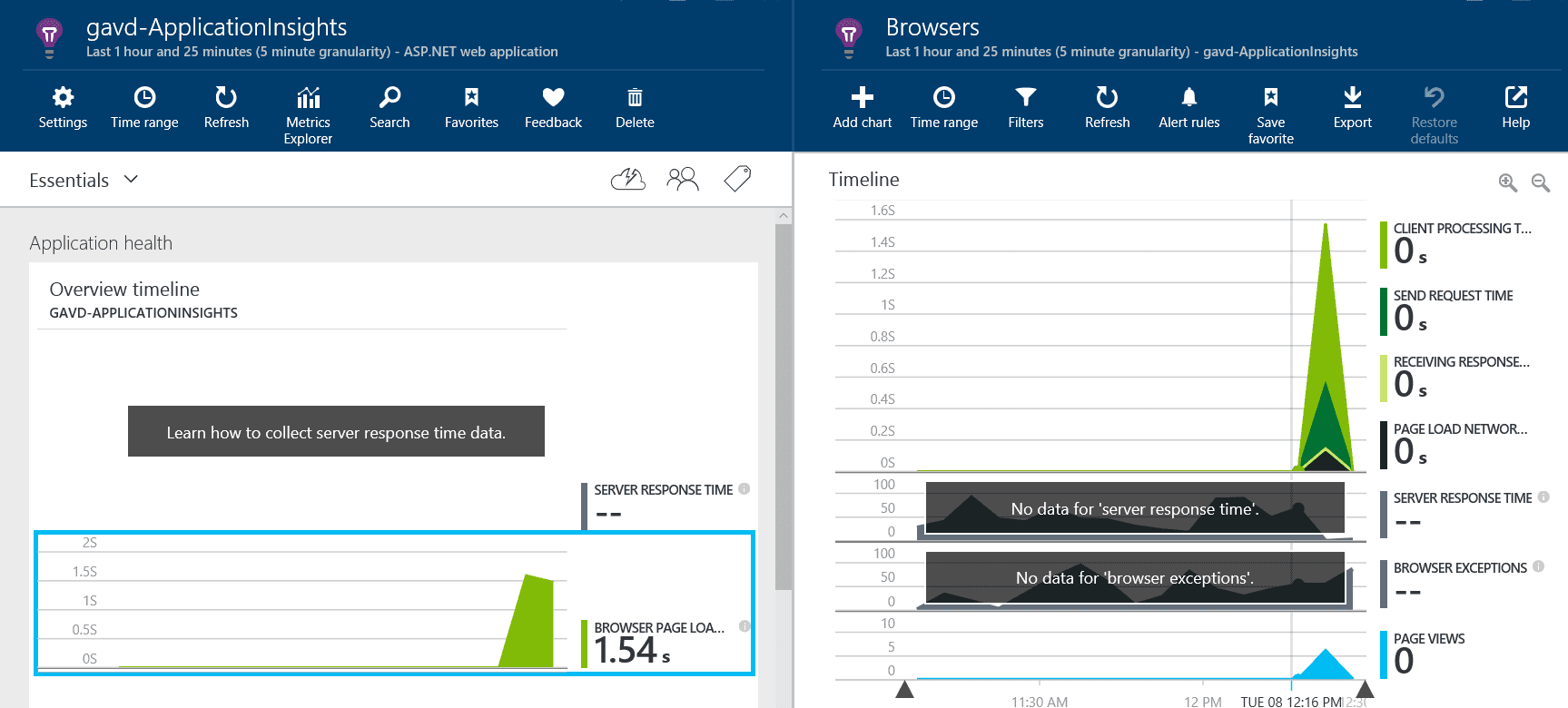Open Favorites in the toolbar

coord(471,108)
